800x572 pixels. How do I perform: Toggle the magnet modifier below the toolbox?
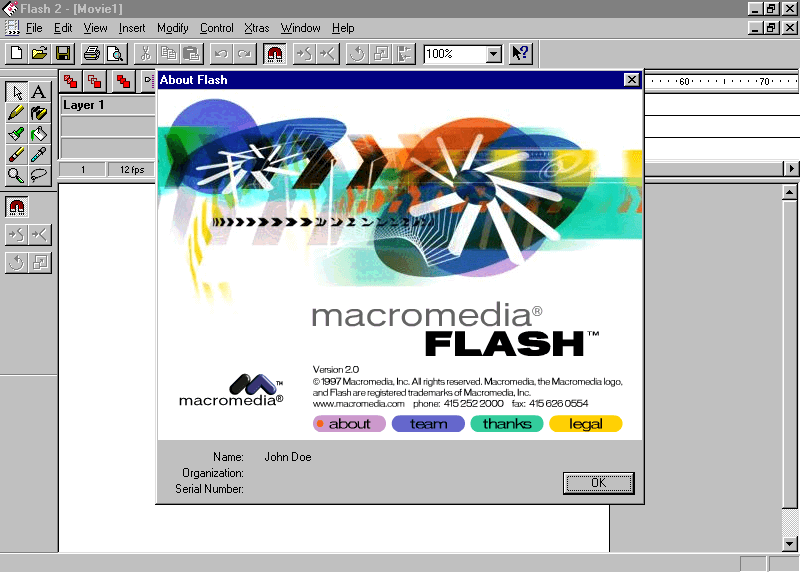point(16,207)
